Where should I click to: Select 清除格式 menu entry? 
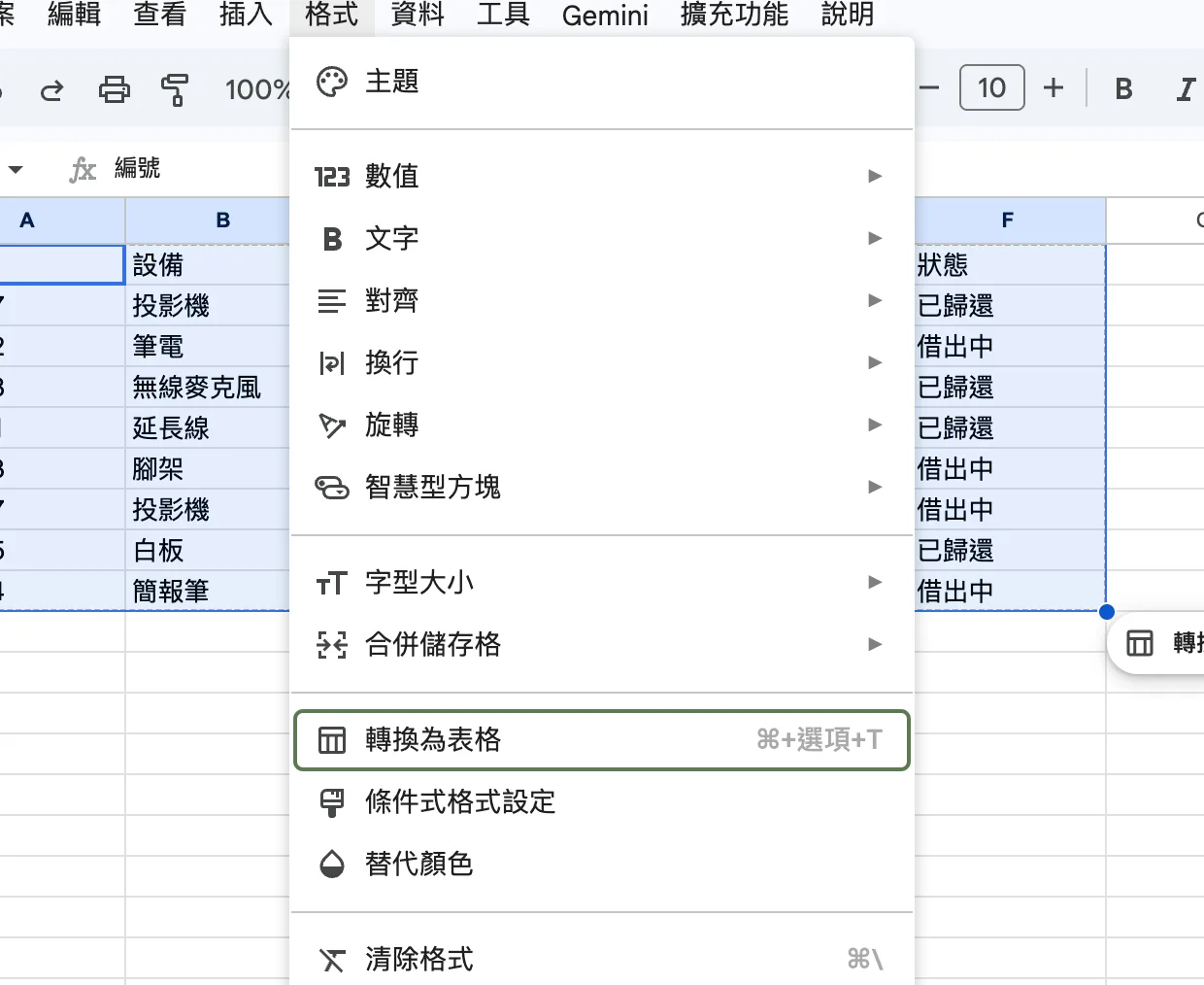pyautogui.click(x=602, y=961)
